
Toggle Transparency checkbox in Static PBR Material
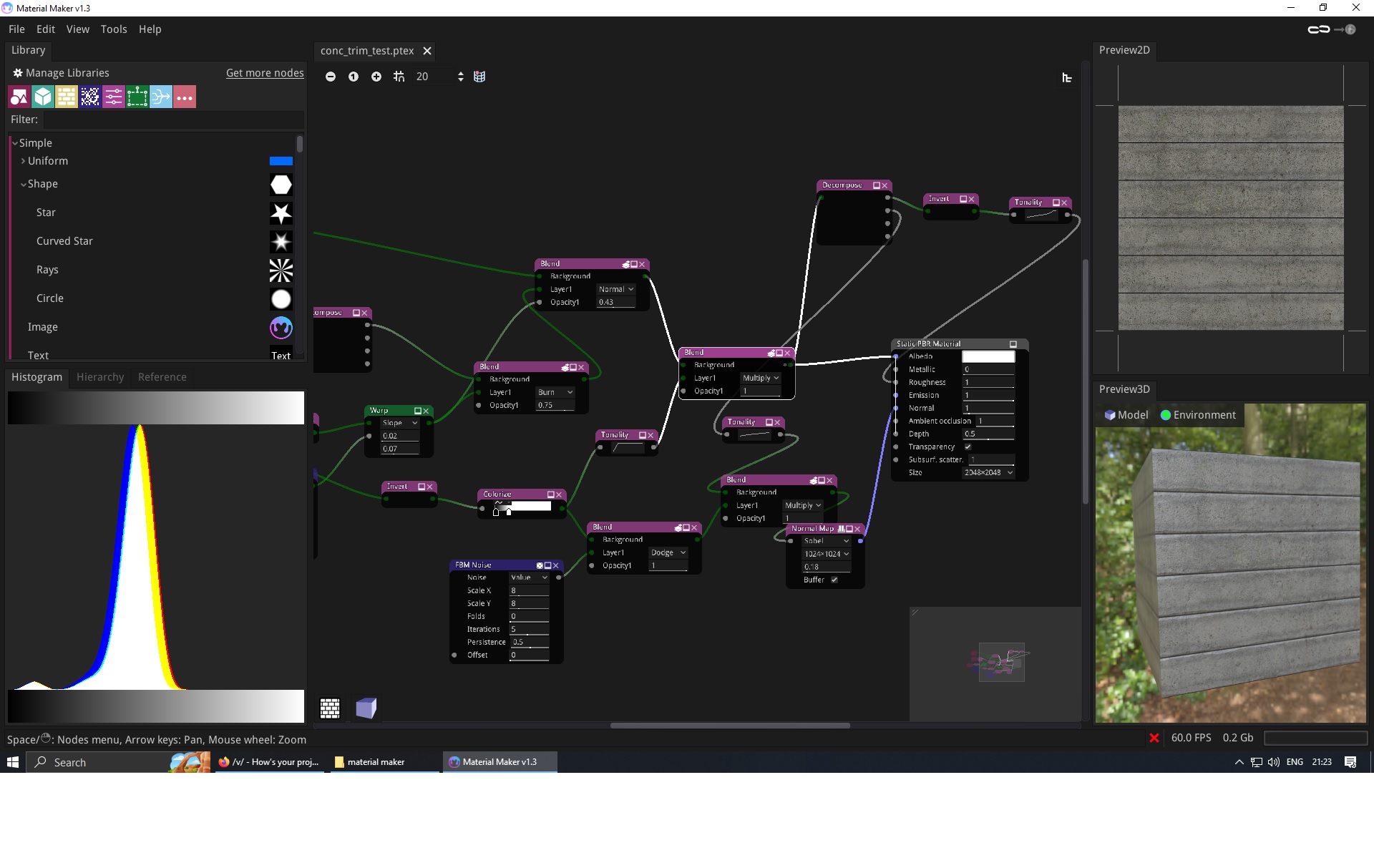[968, 447]
